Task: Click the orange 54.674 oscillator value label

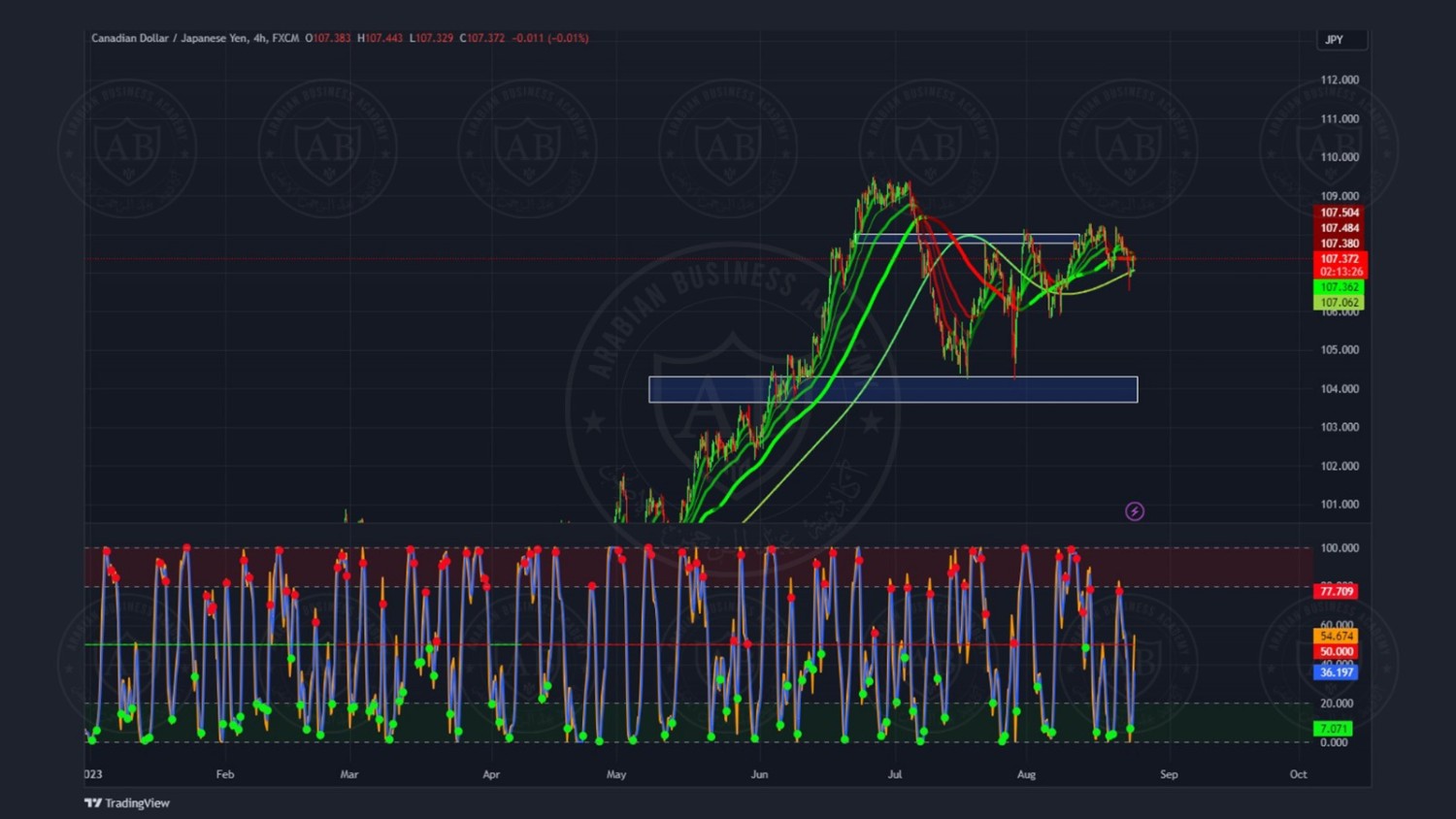Action: 1336,637
